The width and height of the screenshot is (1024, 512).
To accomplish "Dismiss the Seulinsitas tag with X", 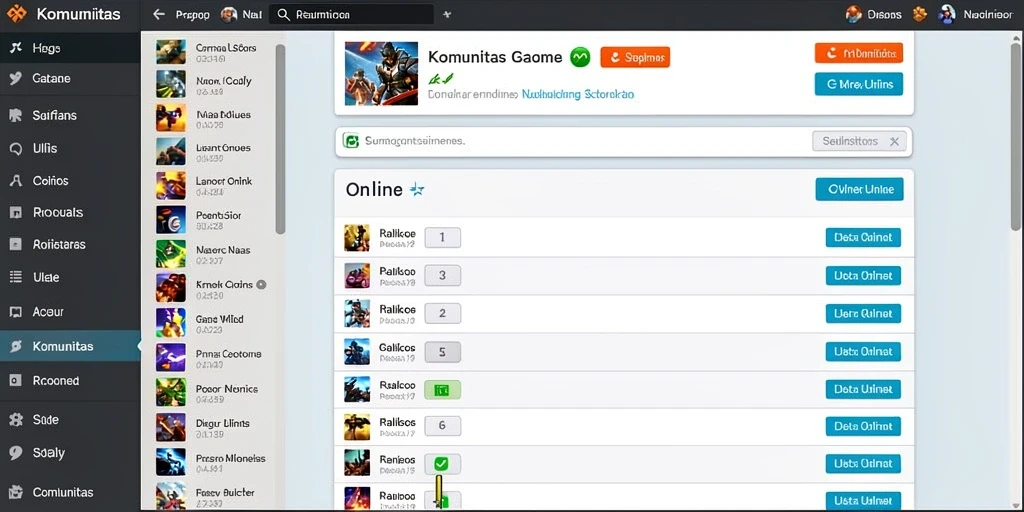I will tap(894, 141).
